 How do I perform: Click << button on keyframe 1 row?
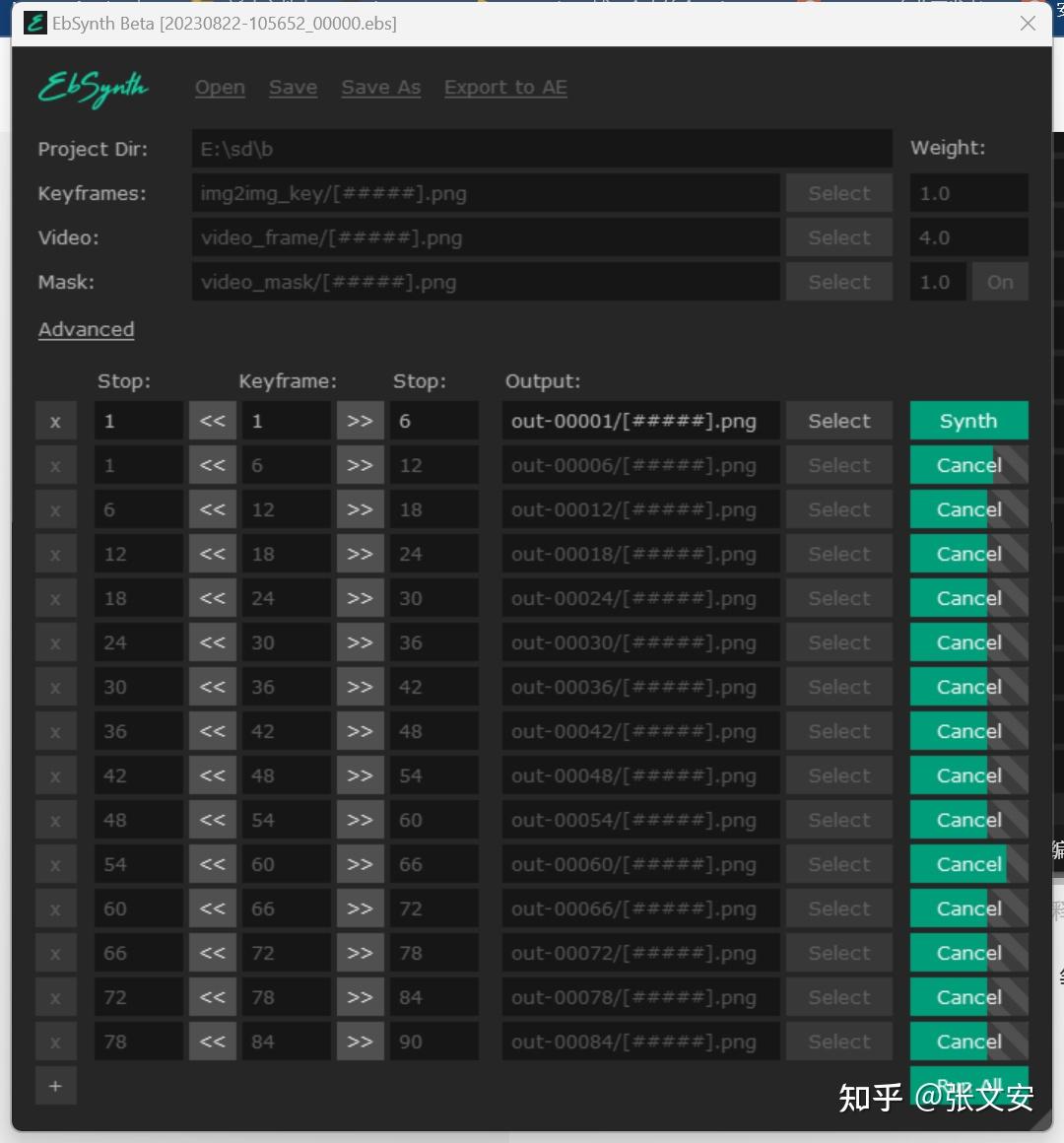(x=212, y=422)
